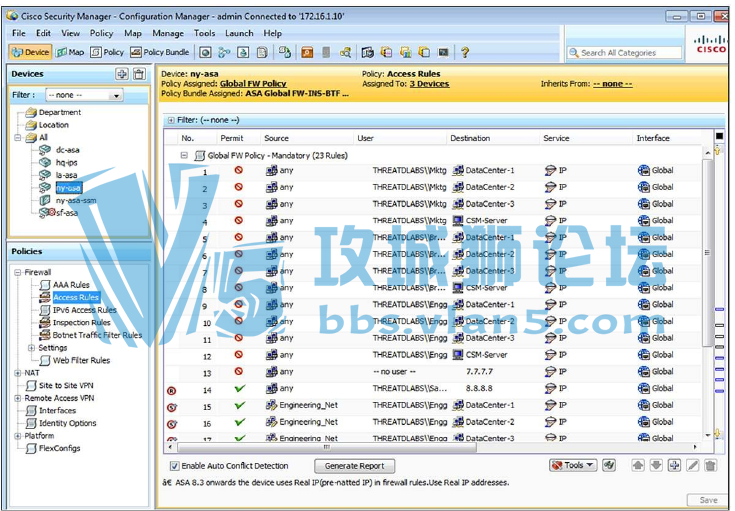Viewport: 735px width, 511px height.
Task: Expand the NAT policies node
Action: (18, 373)
